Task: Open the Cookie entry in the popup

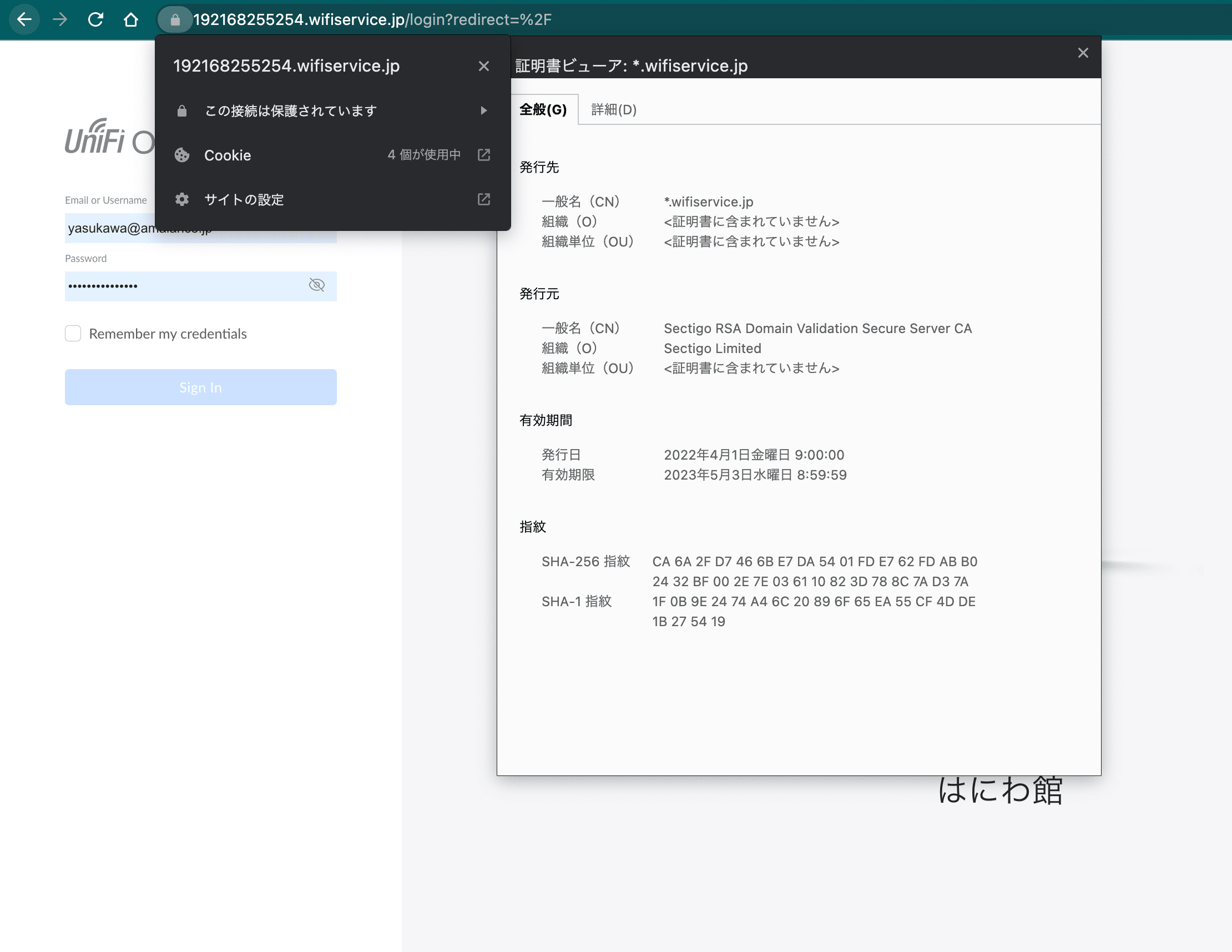Action: point(333,155)
